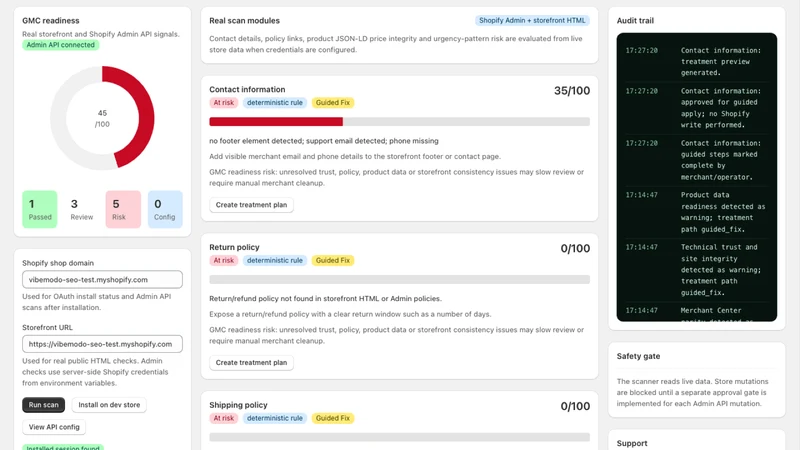The width and height of the screenshot is (800, 450).
Task: Click the Run scan button
Action: point(43,405)
